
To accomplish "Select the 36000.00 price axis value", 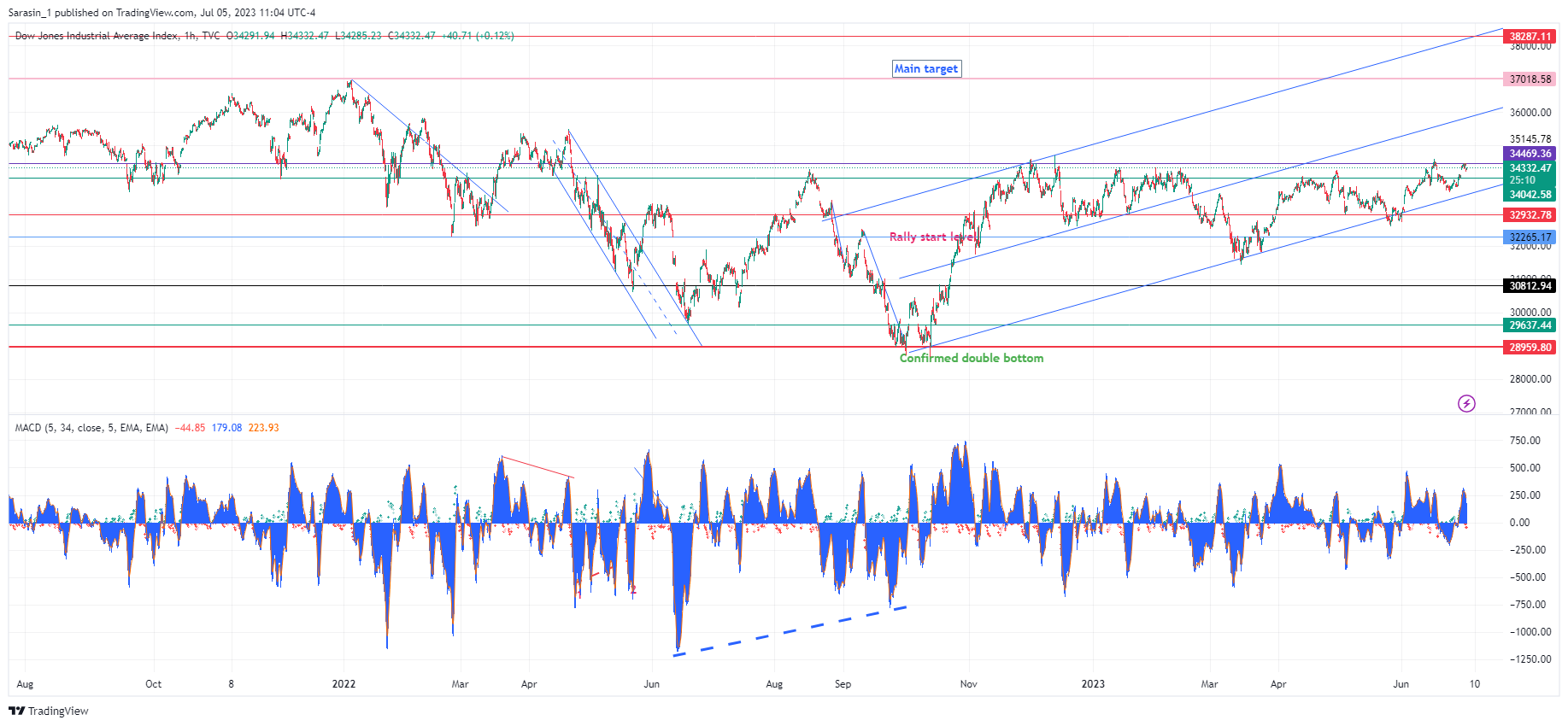I will pos(1530,113).
